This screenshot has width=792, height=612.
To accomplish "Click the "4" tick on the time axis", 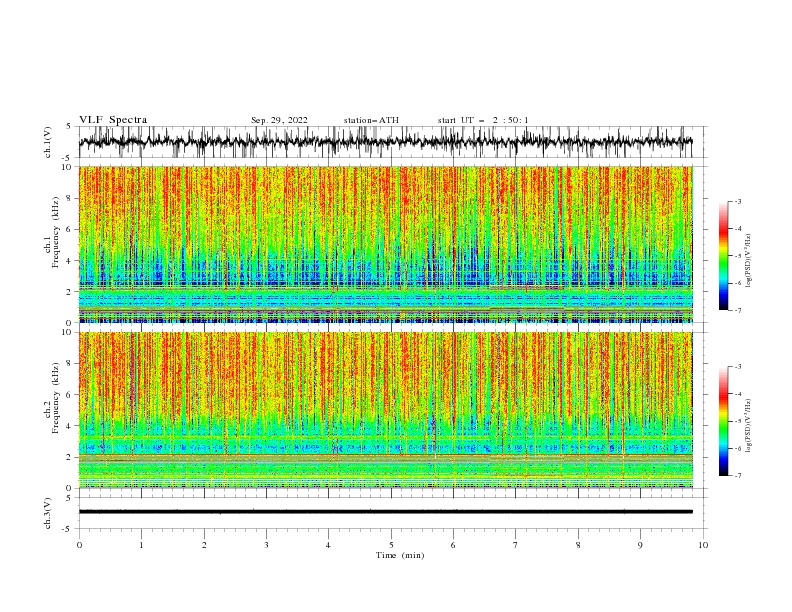I will [x=328, y=545].
